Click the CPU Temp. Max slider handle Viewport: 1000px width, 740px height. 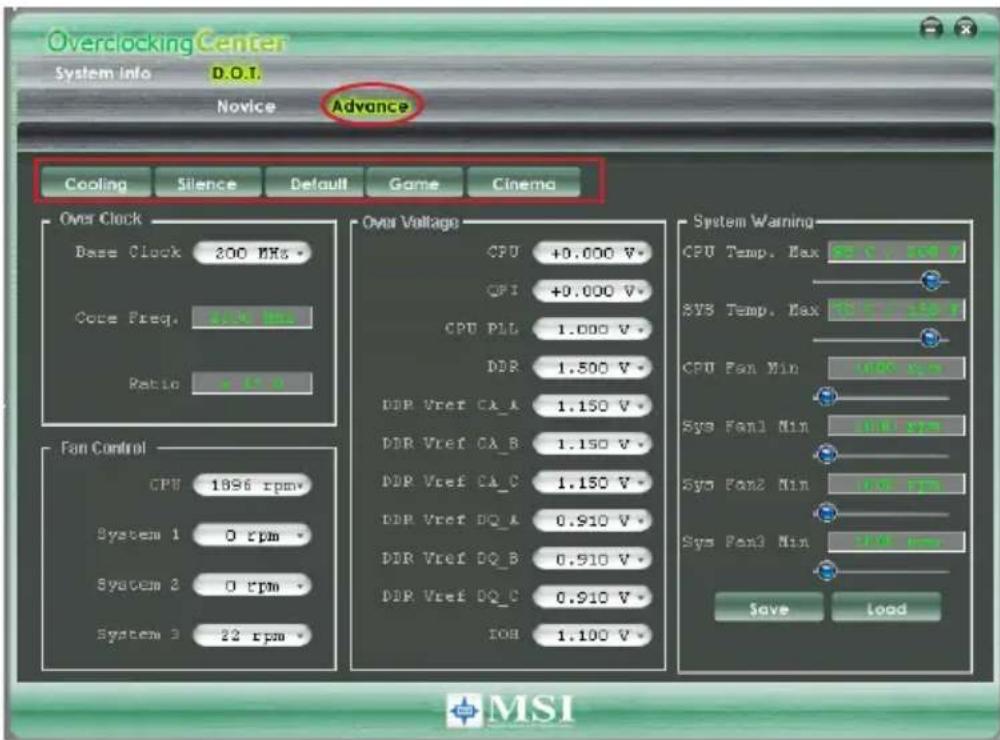(931, 280)
